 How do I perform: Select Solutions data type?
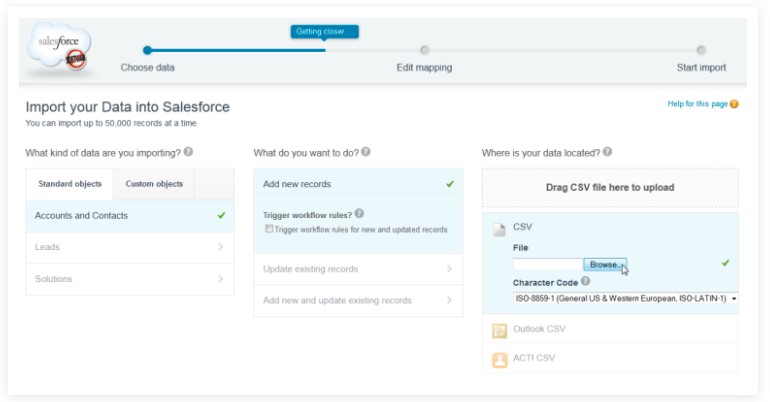click(x=130, y=279)
